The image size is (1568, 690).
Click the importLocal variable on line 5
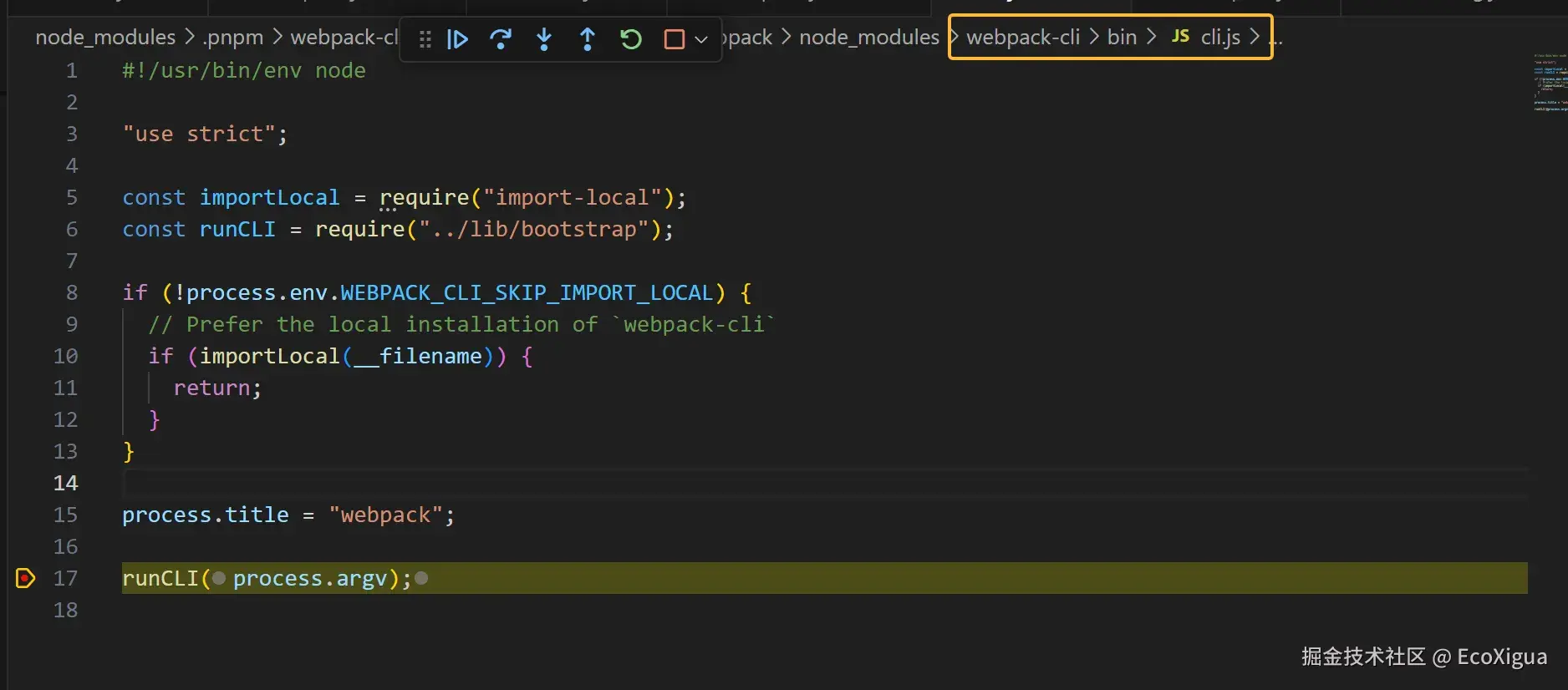(269, 197)
